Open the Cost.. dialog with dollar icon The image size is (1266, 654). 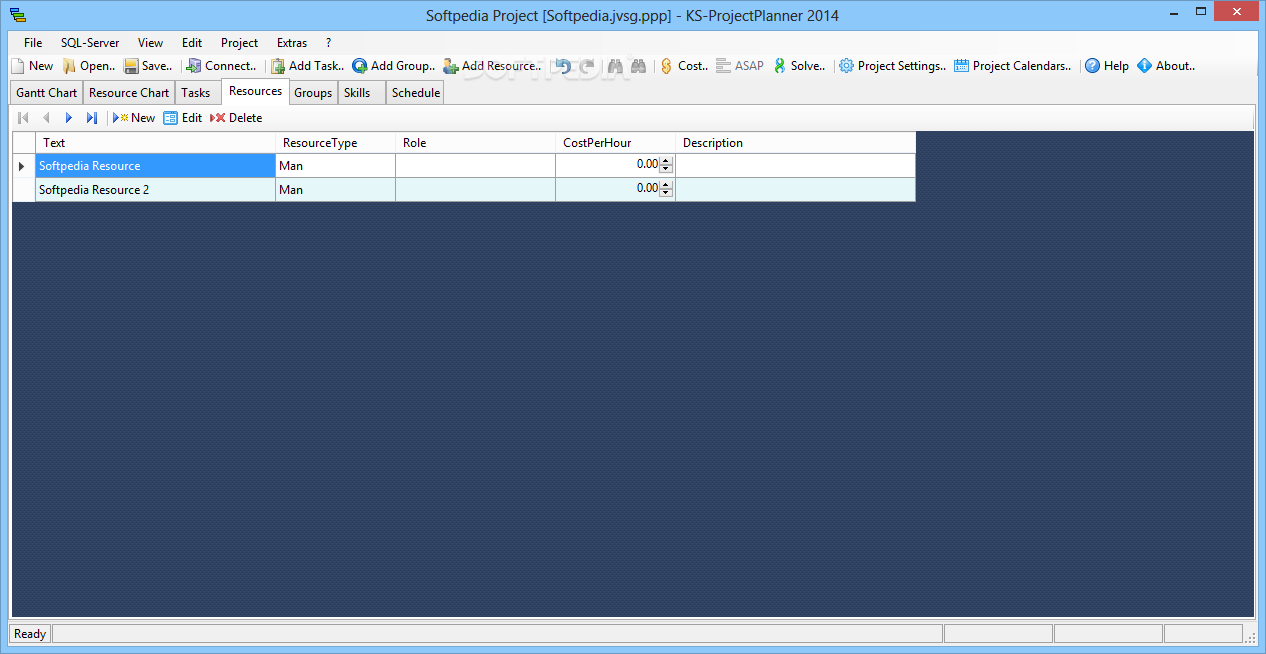[684, 66]
